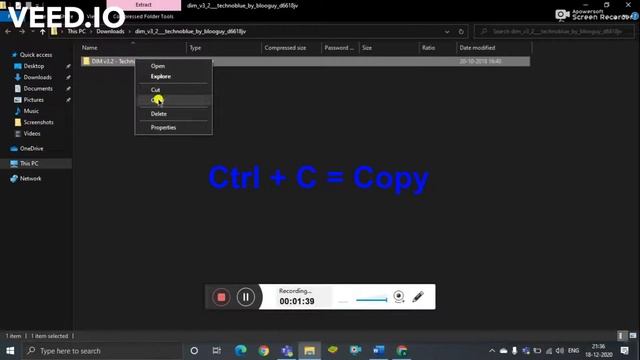Show hidden system tray icons
This screenshot has width=640, height=360.
tap(492, 351)
